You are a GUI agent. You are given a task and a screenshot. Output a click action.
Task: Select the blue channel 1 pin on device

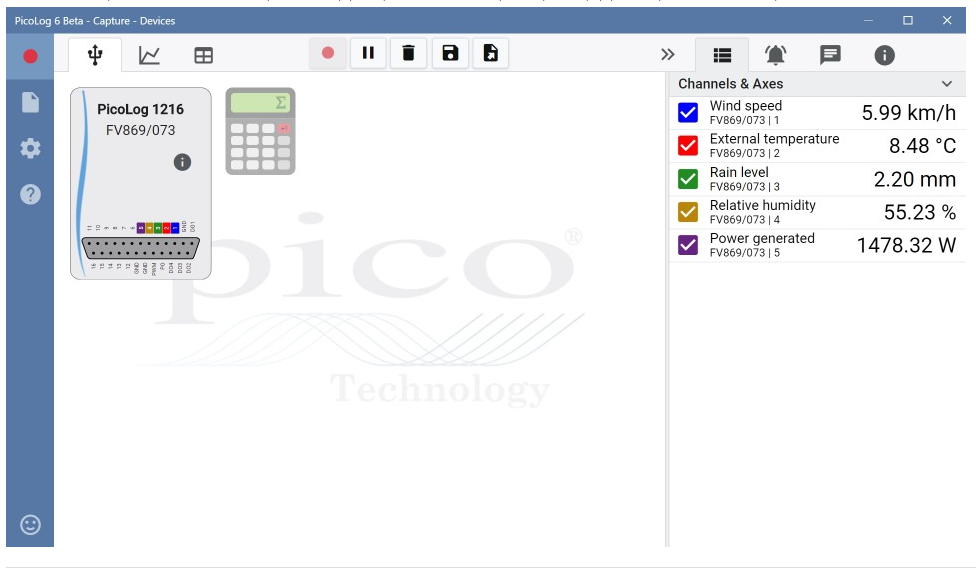(x=175, y=228)
